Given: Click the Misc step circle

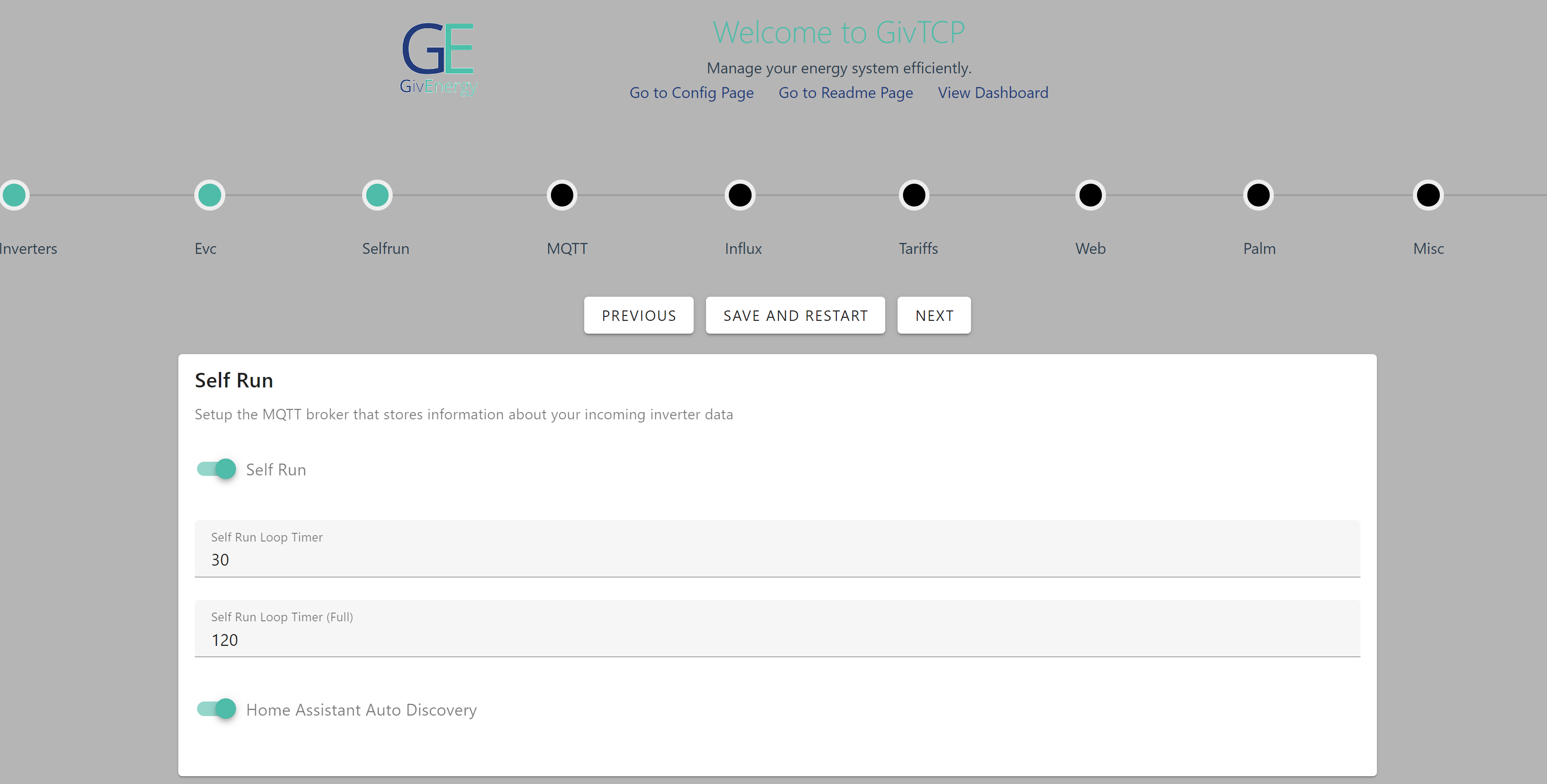Looking at the screenshot, I should [x=1428, y=195].
